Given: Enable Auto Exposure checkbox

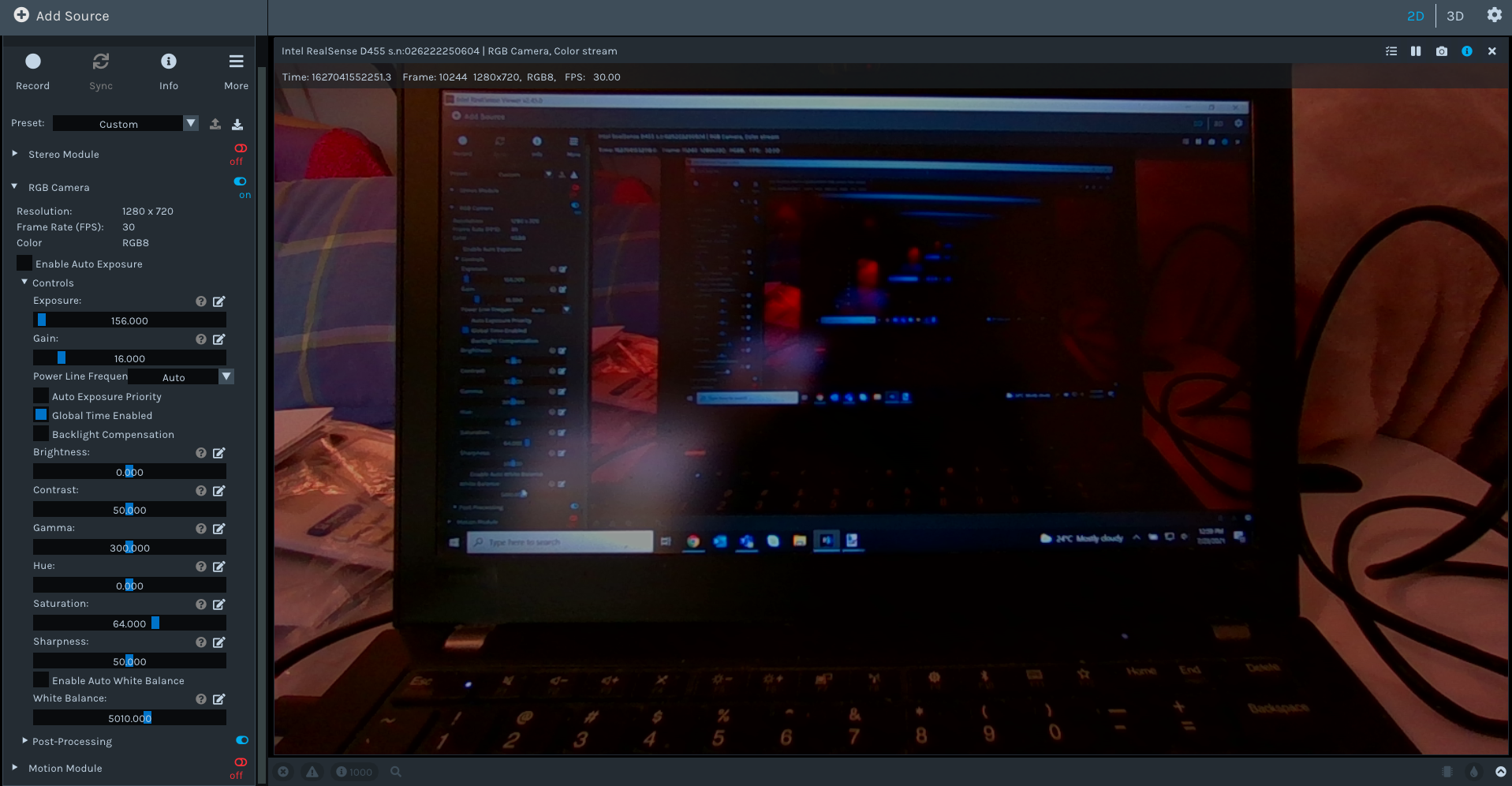Looking at the screenshot, I should (x=23, y=263).
